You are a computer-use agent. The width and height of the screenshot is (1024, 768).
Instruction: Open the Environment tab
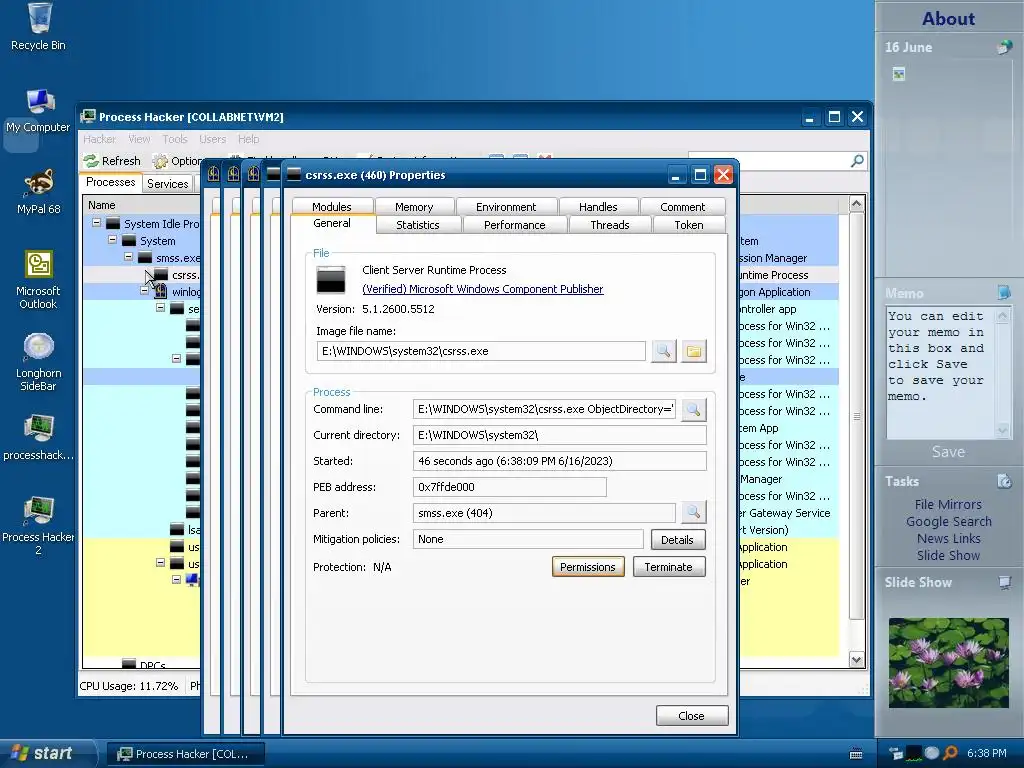point(506,206)
